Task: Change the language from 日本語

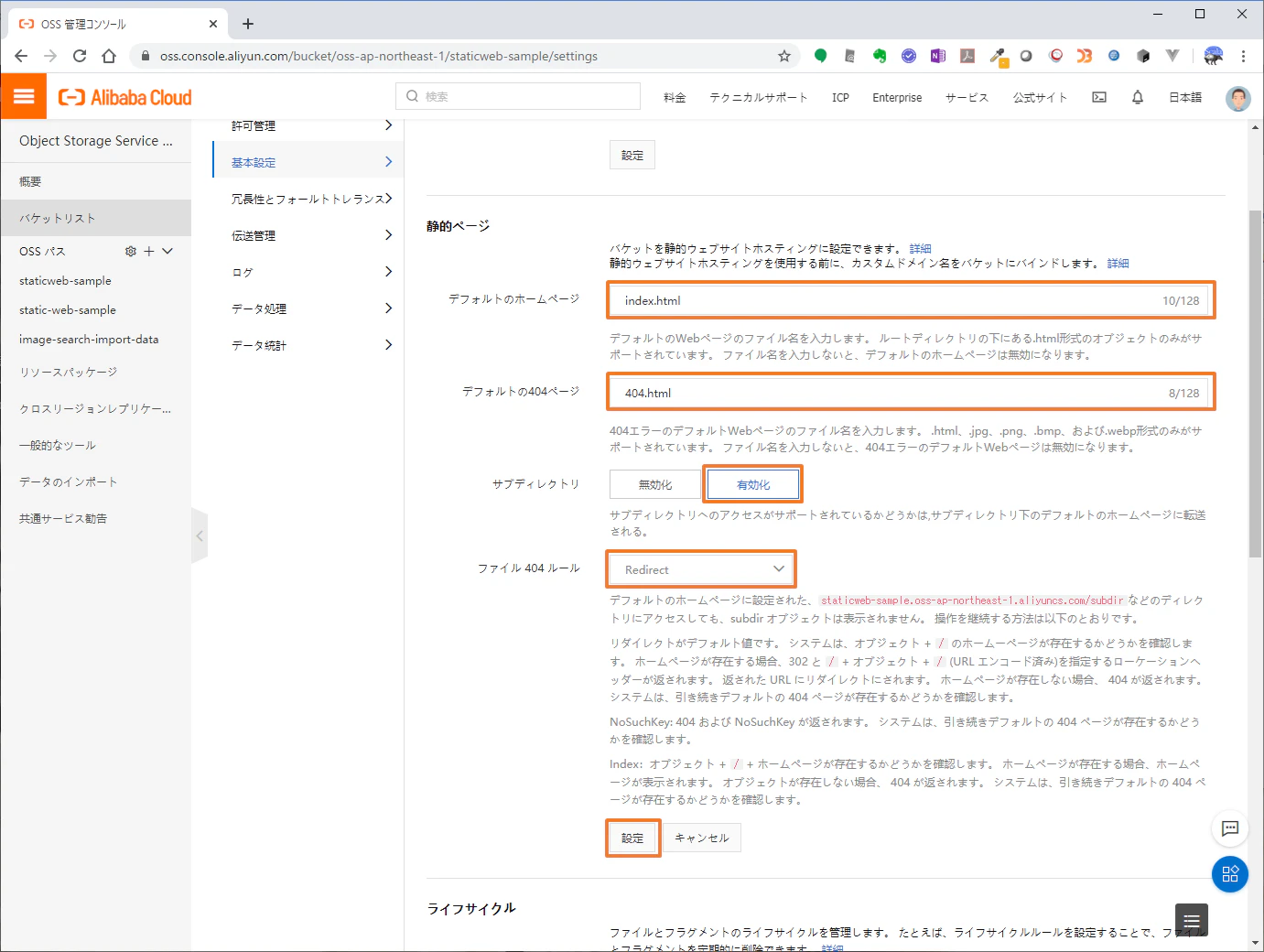Action: [x=1185, y=97]
